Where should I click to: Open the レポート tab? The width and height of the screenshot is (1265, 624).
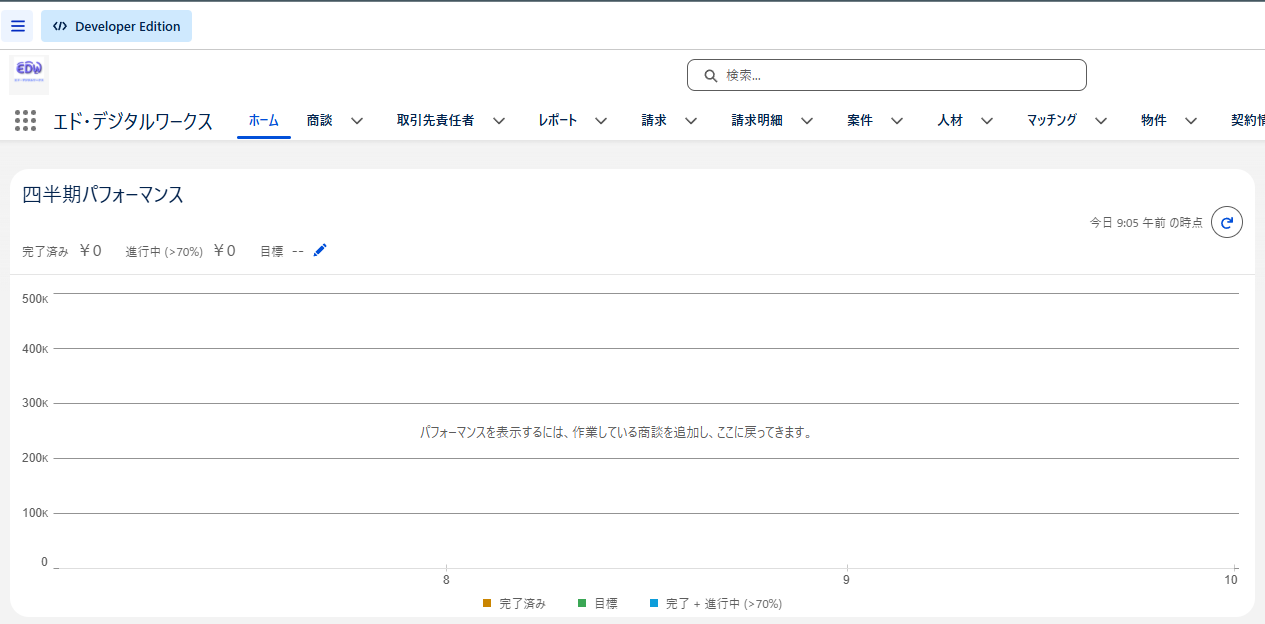click(558, 120)
